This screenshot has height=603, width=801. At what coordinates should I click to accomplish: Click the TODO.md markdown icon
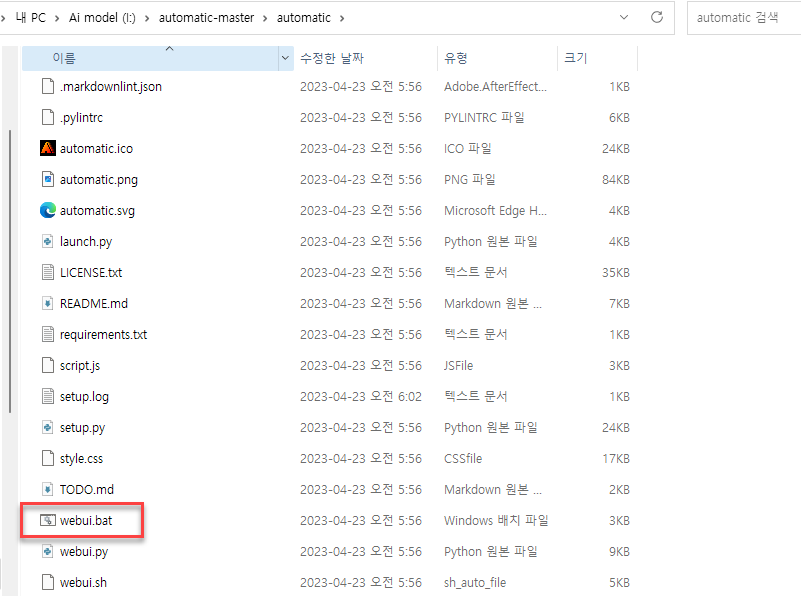click(x=48, y=490)
